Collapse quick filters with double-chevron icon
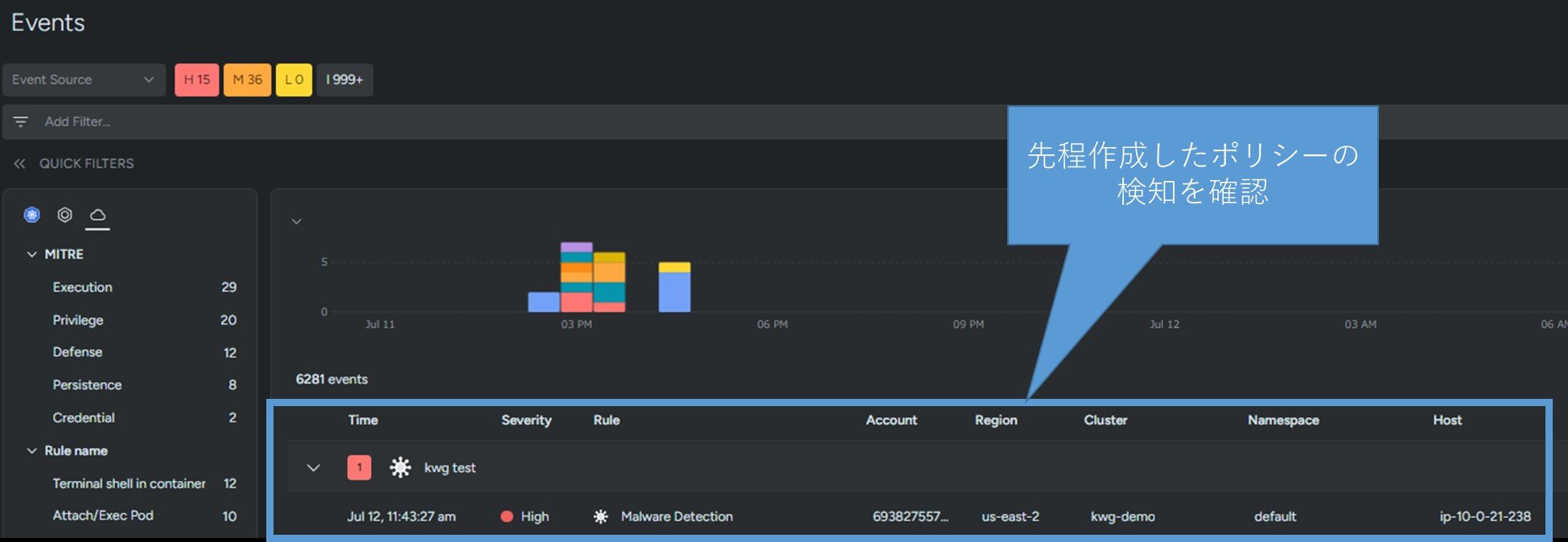 pyautogui.click(x=19, y=163)
